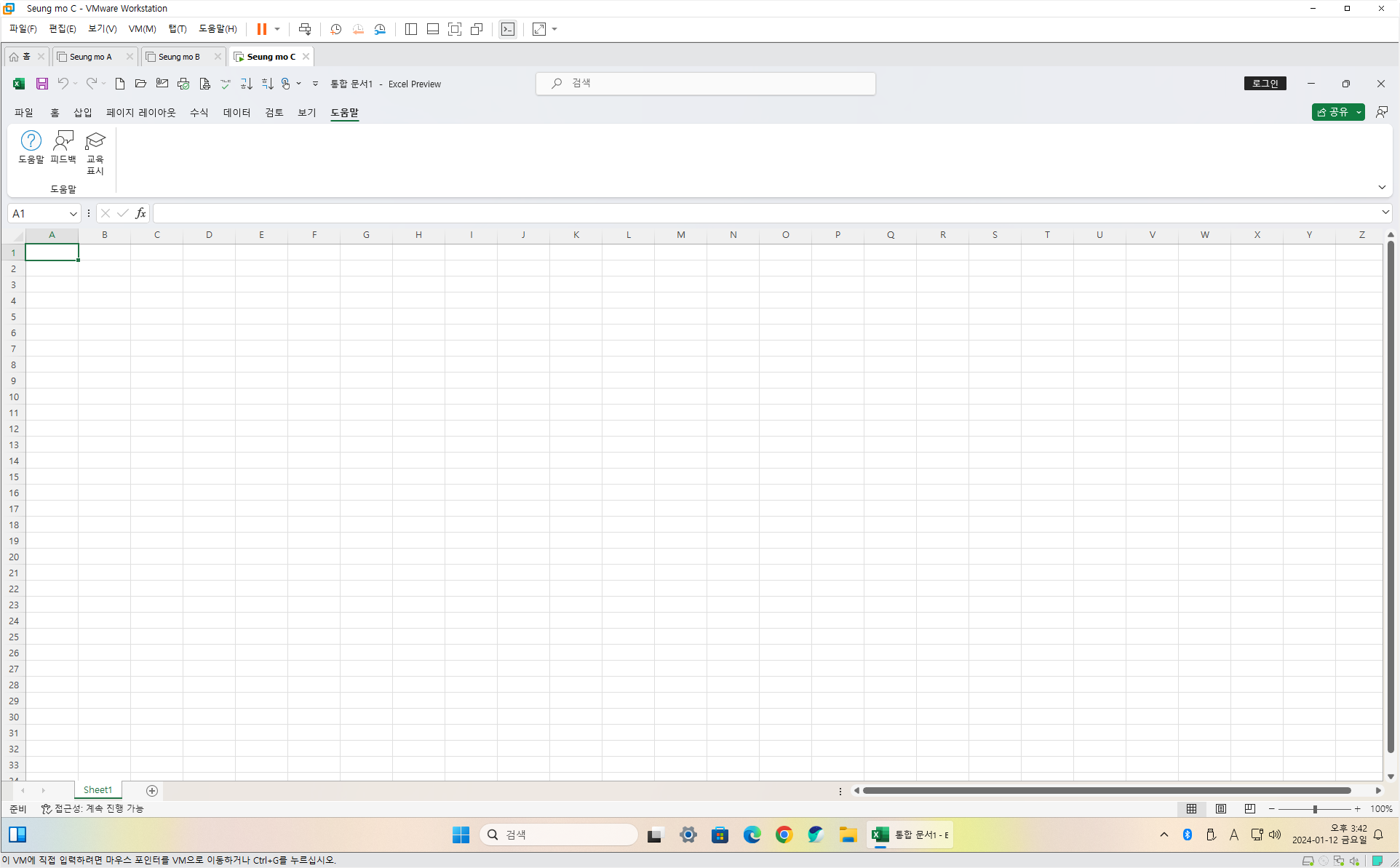Open the Customize Quick Access Toolbar dropdown

pyautogui.click(x=315, y=84)
